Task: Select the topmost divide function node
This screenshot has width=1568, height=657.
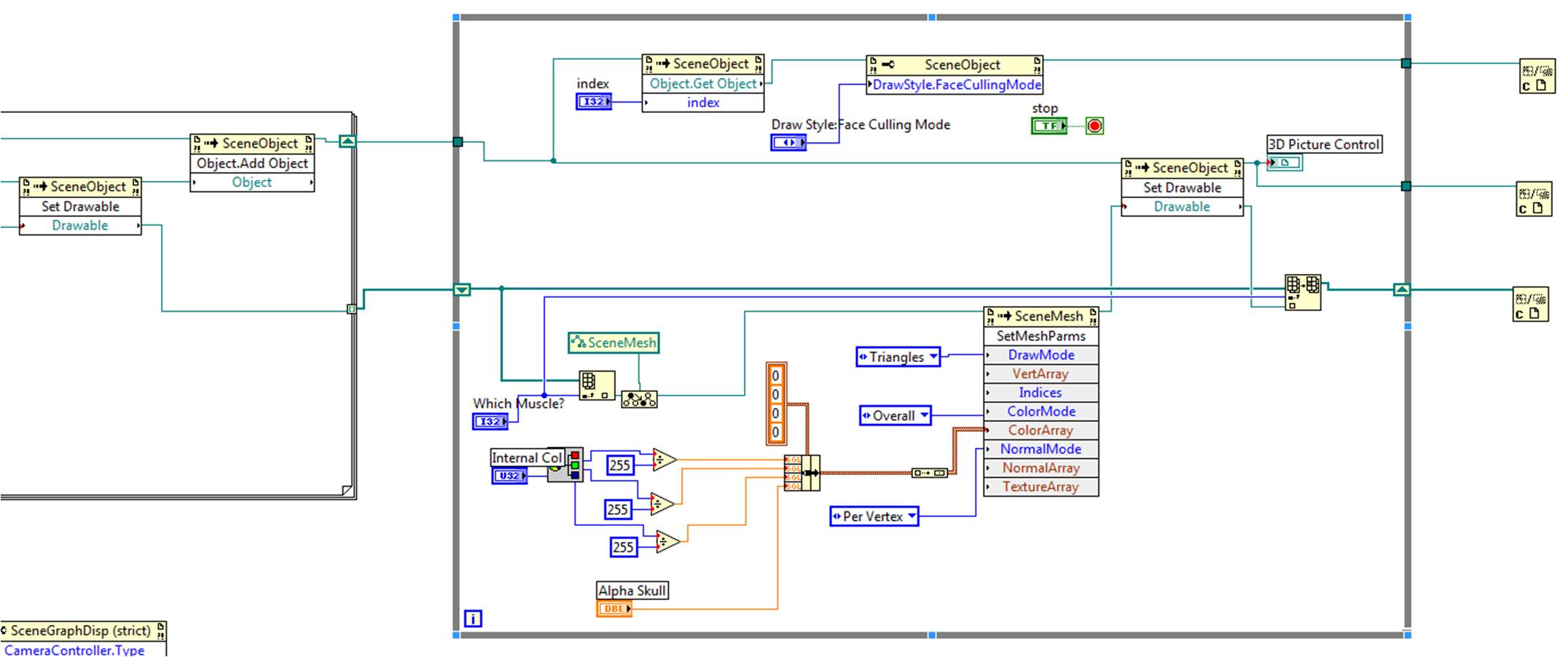Action: pyautogui.click(x=665, y=460)
